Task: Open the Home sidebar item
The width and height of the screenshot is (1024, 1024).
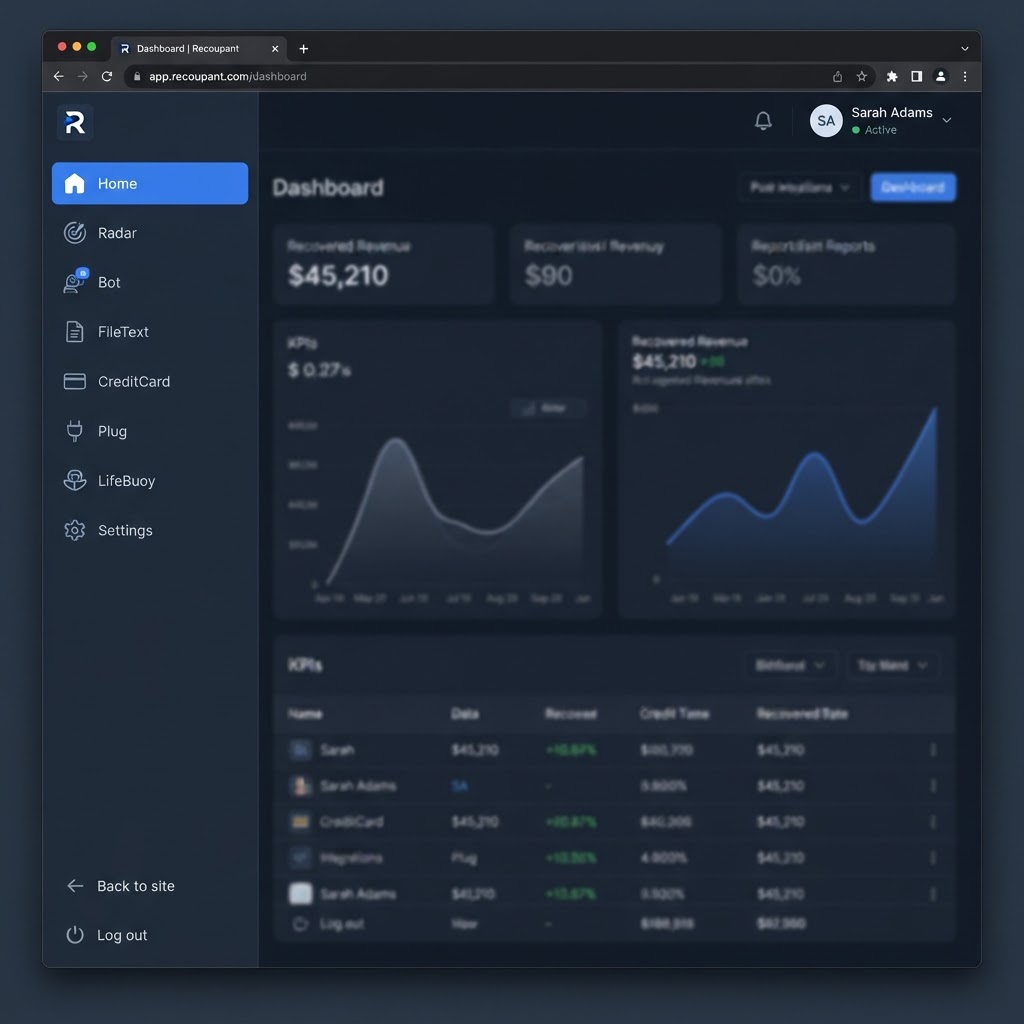Action: click(x=150, y=184)
